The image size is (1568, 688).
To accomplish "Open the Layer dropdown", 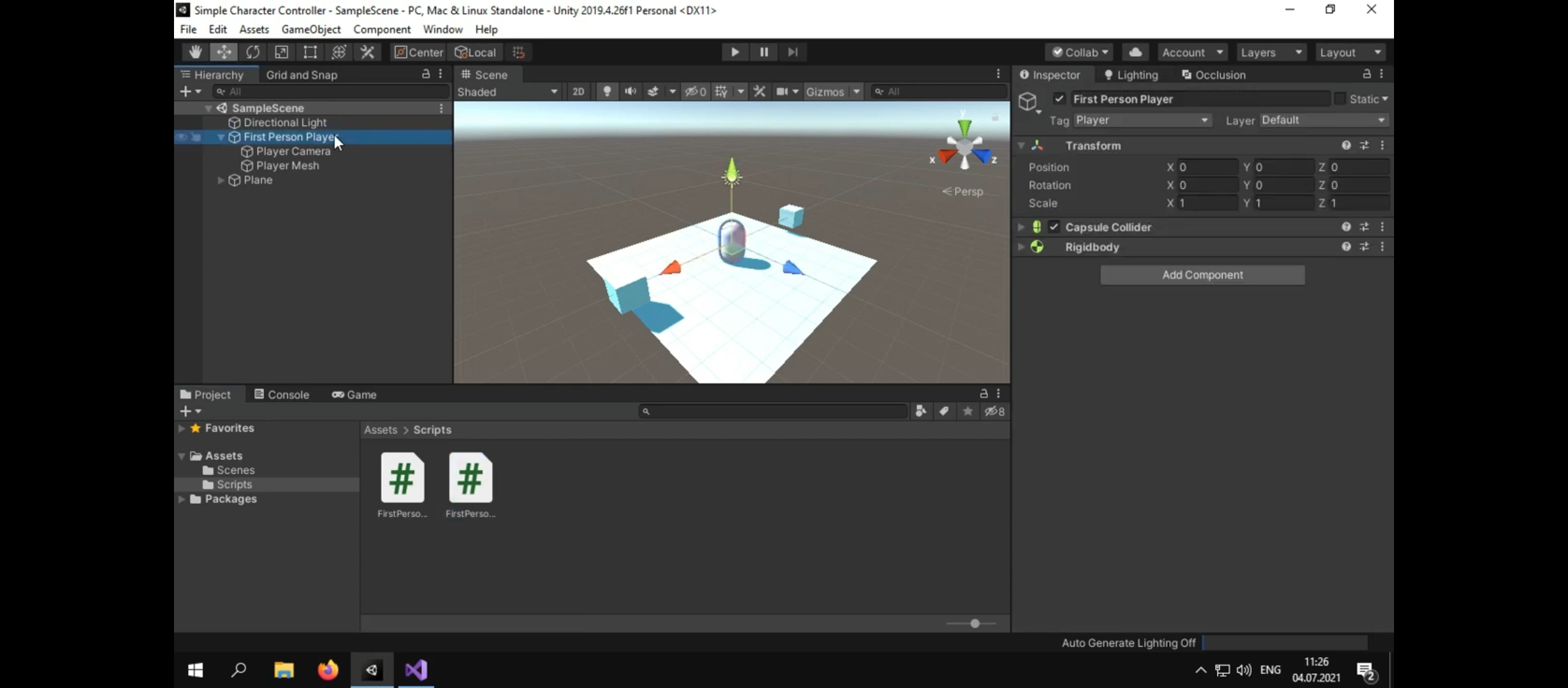I will click(x=1323, y=120).
